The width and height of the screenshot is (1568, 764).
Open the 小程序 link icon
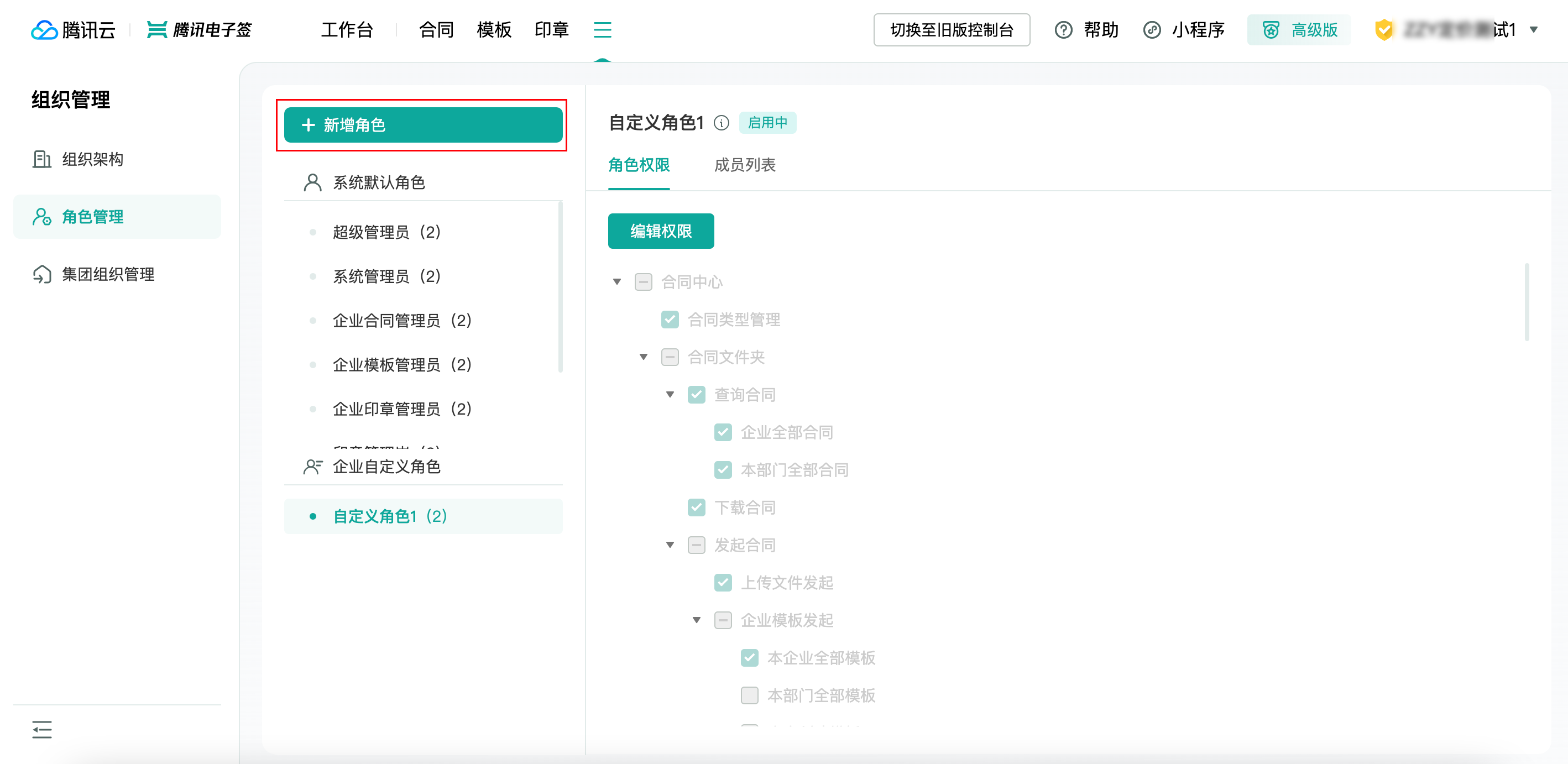(1152, 29)
